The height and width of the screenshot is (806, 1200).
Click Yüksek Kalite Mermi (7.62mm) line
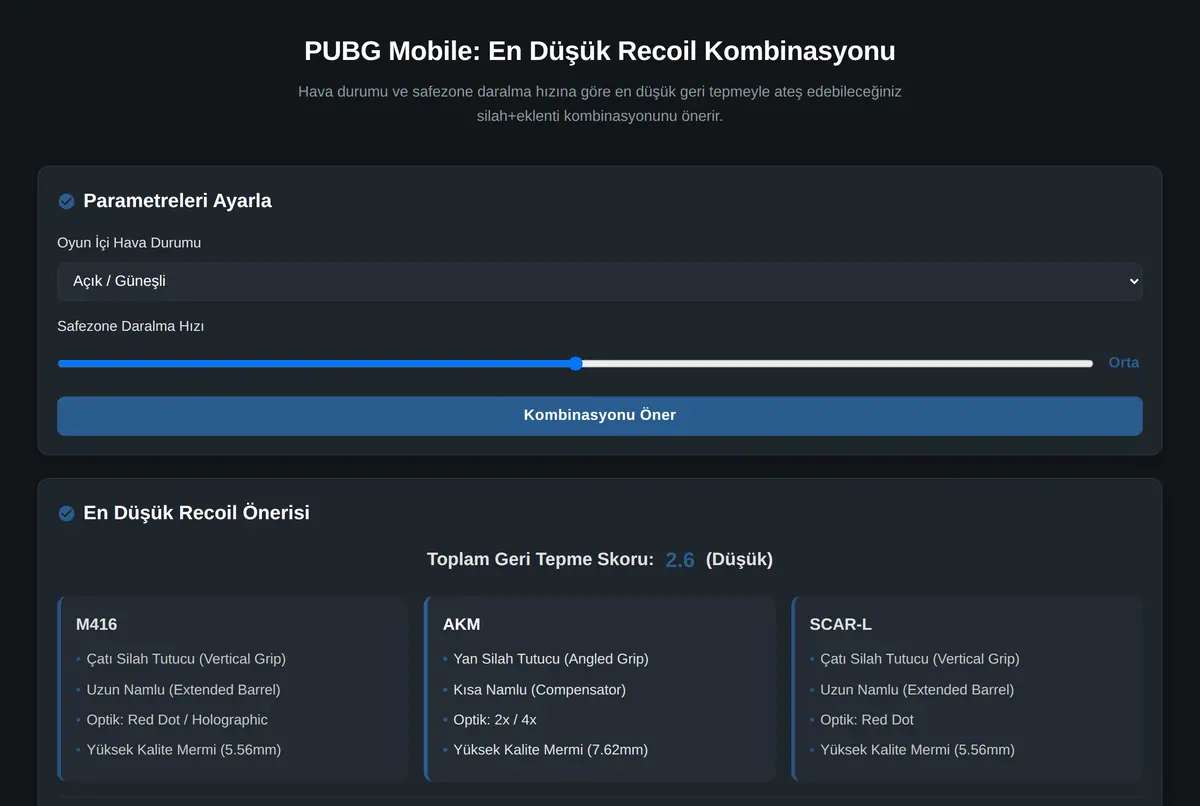click(551, 749)
